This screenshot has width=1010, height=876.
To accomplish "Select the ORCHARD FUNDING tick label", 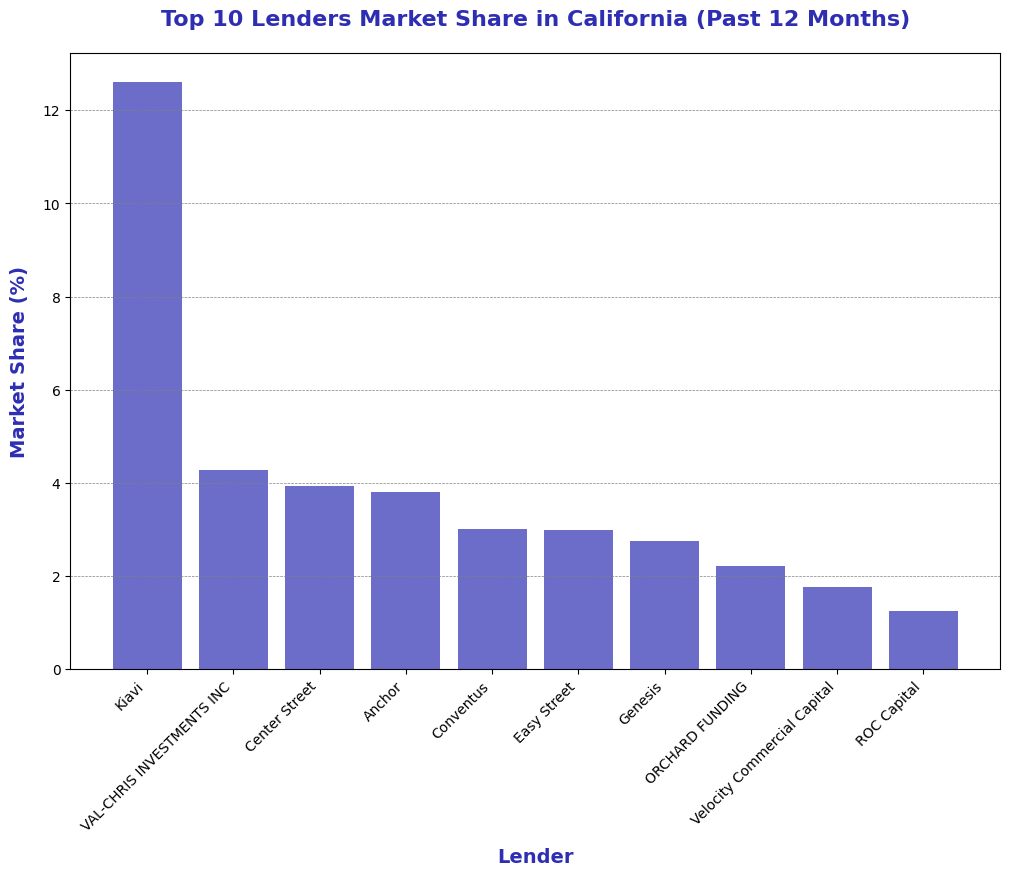I will pyautogui.click(x=696, y=734).
